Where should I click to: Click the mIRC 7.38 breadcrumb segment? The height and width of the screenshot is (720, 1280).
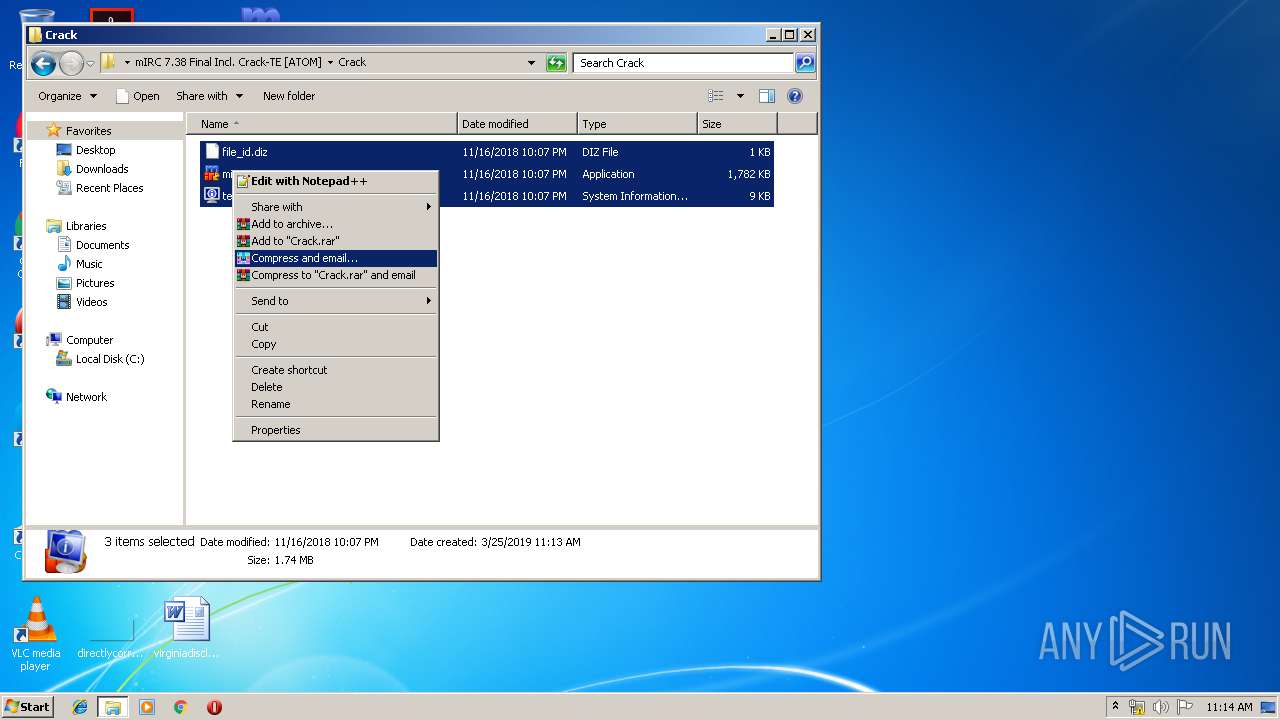(228, 62)
